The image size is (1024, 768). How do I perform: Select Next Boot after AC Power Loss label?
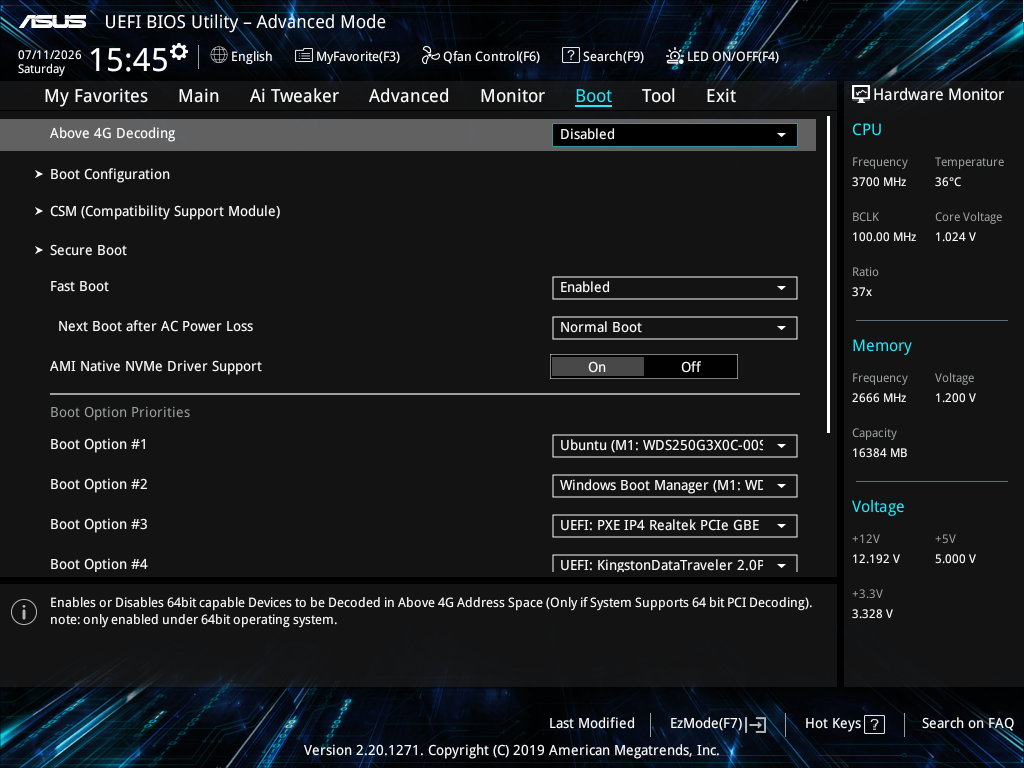(x=155, y=327)
